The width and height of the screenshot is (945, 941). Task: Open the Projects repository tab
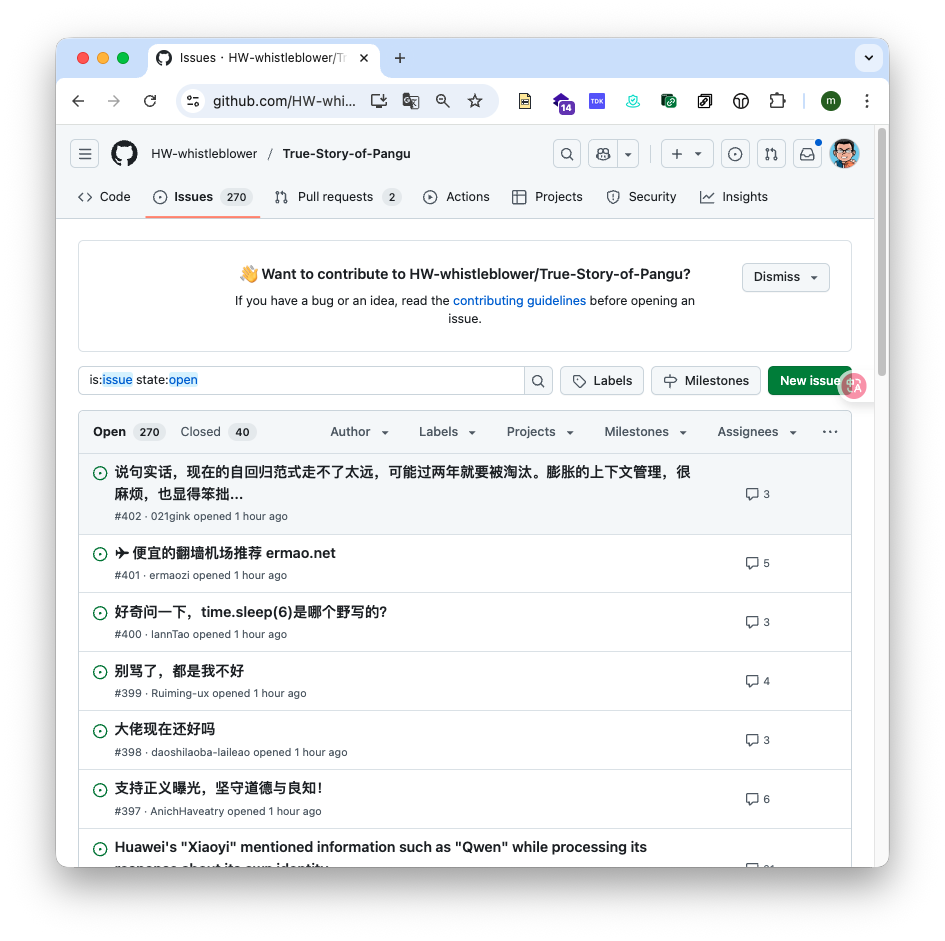coord(547,197)
